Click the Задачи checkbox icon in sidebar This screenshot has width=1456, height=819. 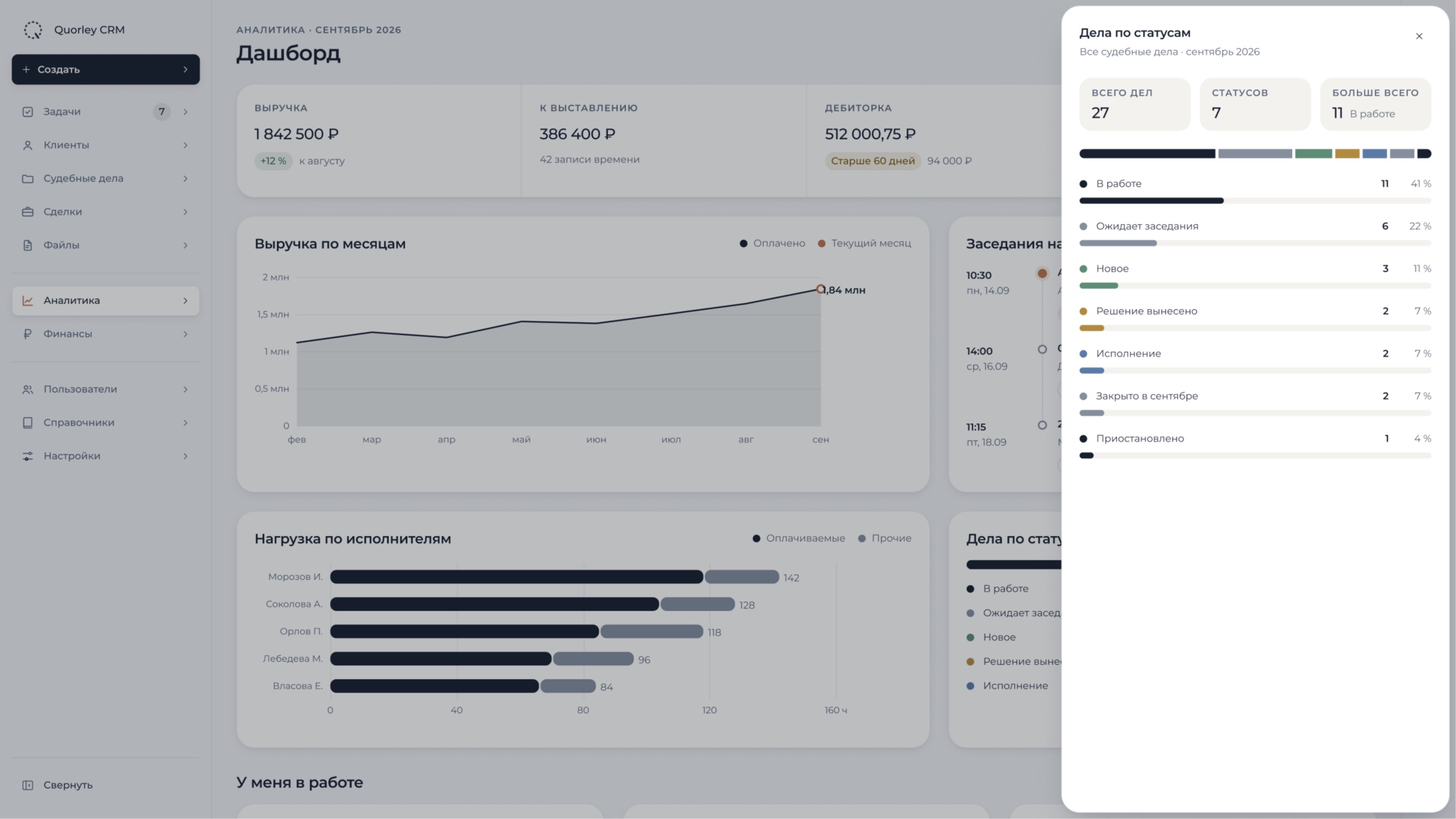28,112
